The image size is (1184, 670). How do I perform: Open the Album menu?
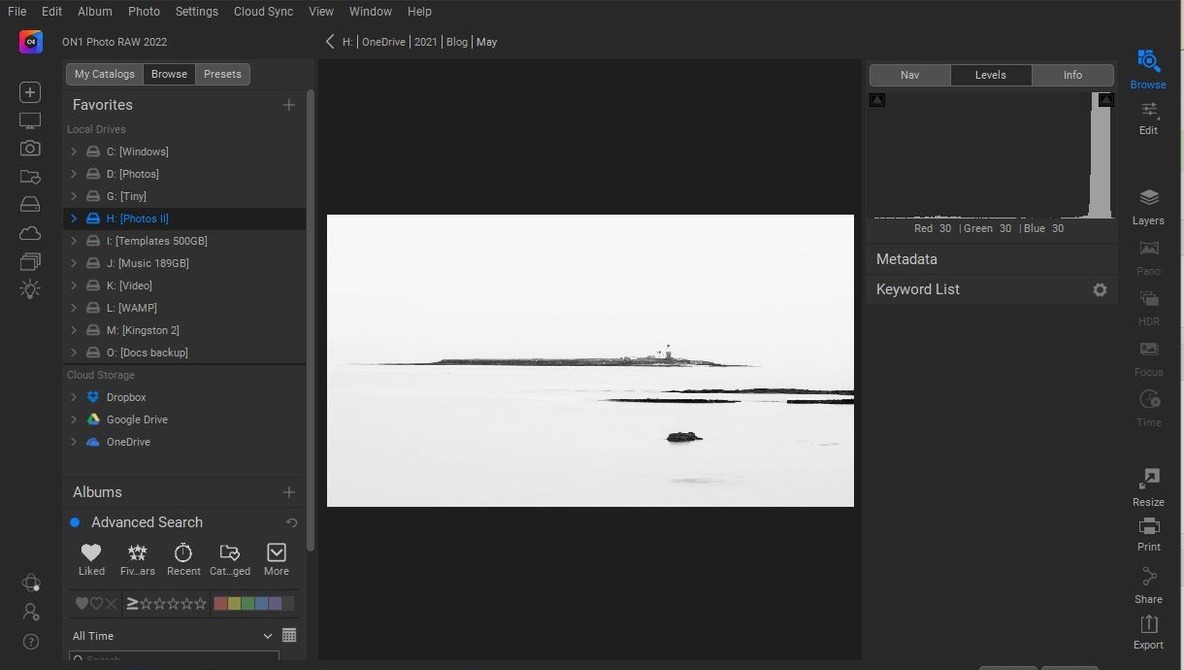pos(94,11)
